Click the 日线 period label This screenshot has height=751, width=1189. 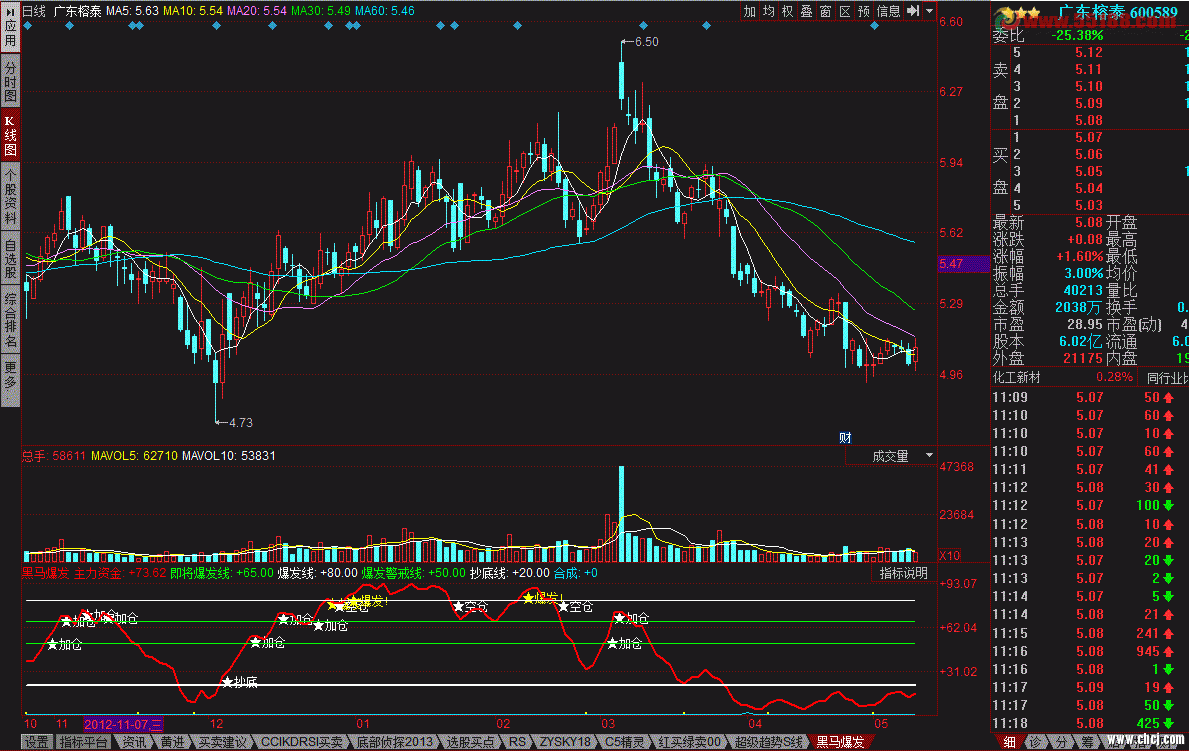tap(34, 11)
